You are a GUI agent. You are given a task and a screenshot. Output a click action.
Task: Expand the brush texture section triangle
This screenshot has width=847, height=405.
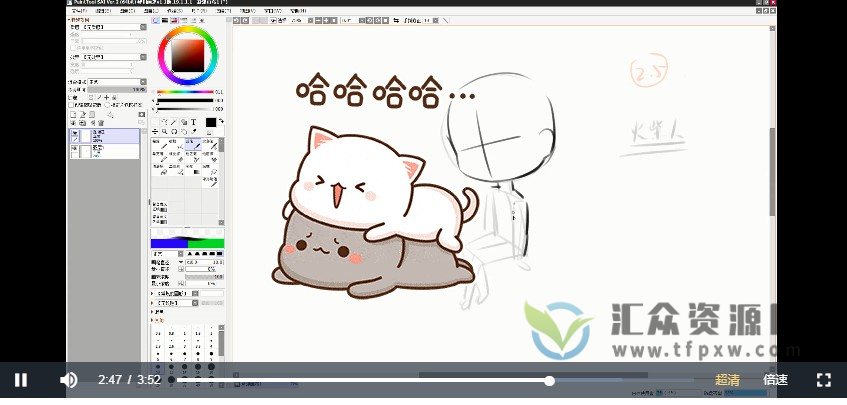(x=152, y=303)
